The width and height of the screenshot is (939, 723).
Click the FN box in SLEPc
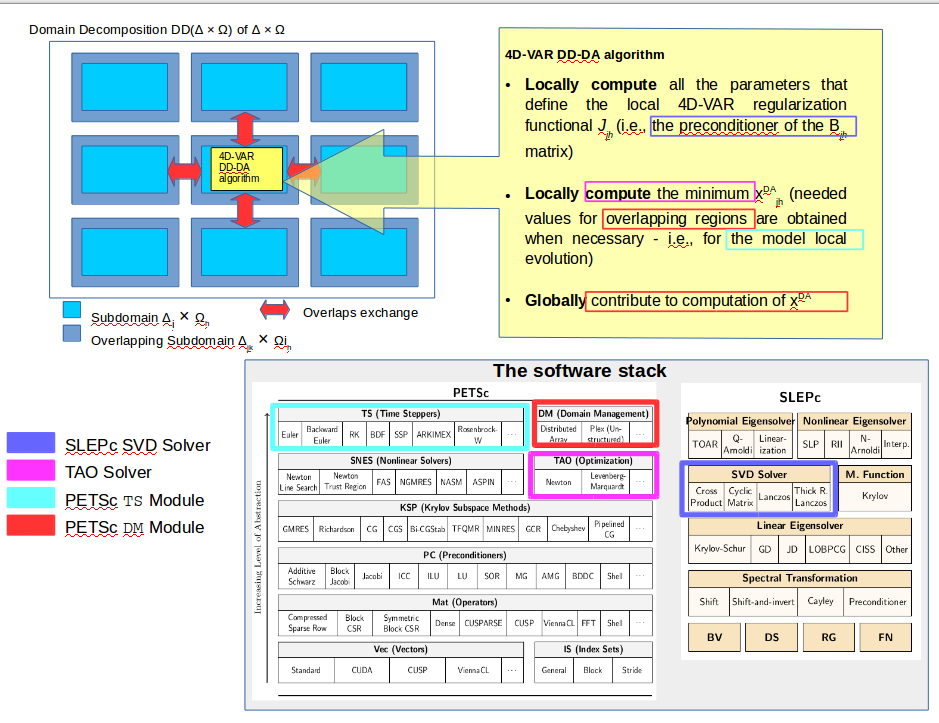click(885, 637)
